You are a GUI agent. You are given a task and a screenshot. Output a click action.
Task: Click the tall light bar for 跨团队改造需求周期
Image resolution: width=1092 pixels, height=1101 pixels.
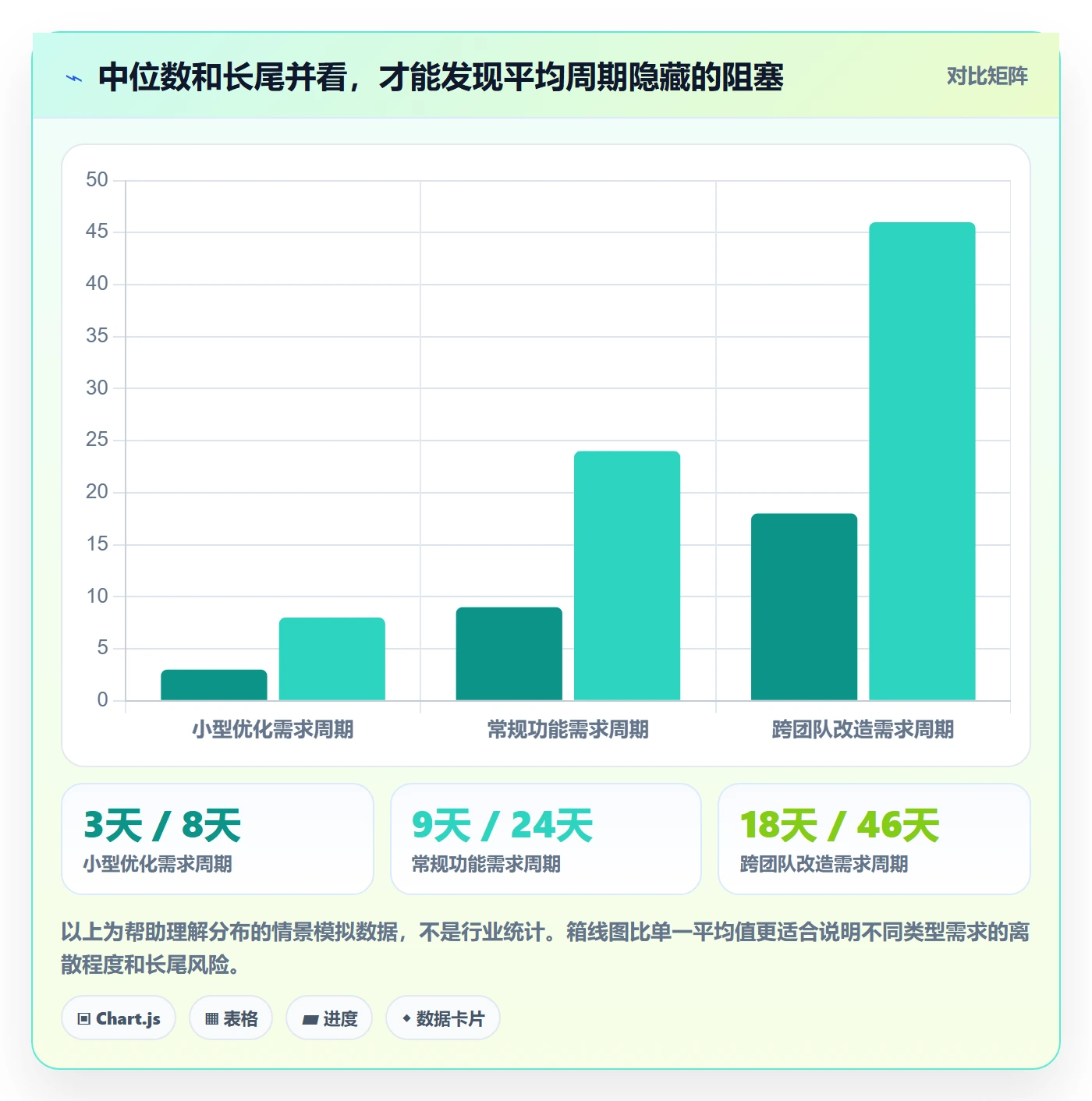[x=922, y=461]
